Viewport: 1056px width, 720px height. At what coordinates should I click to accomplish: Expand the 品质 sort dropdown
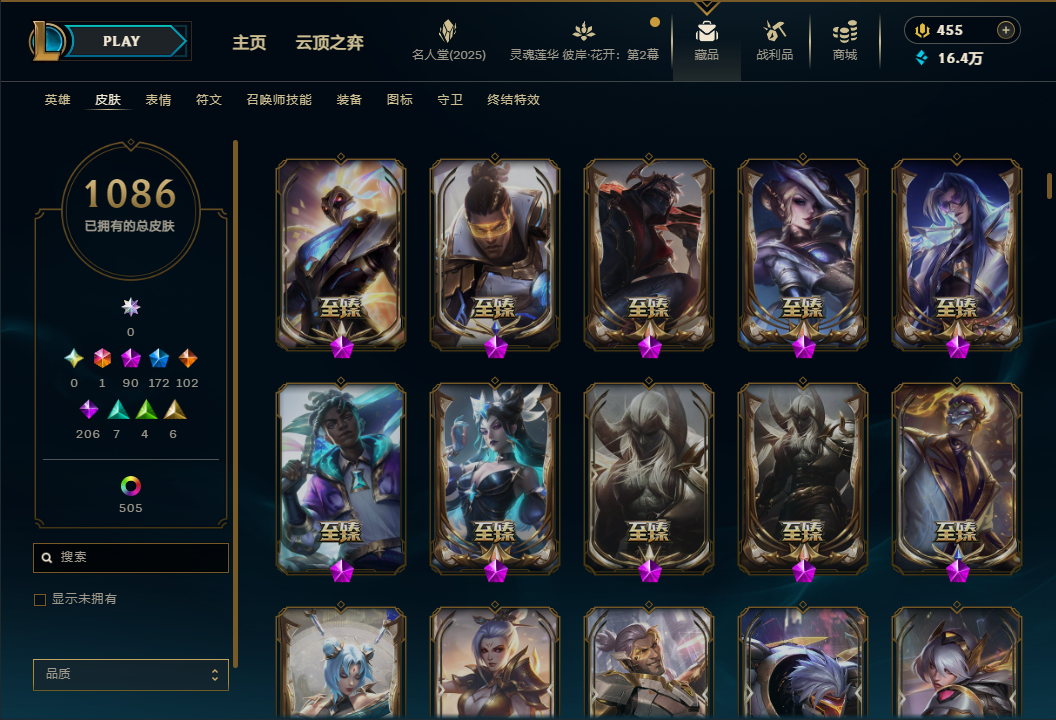131,674
